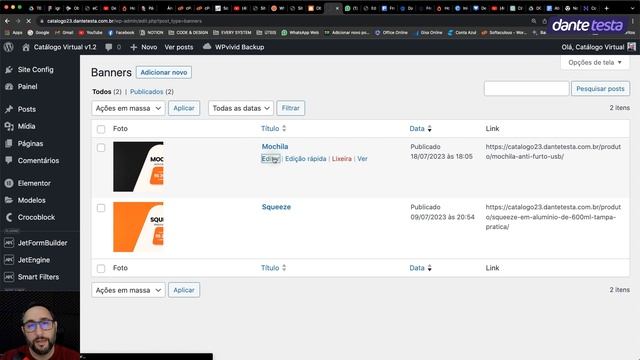Stop page loading with the X button
Screen dimensions: 640x360
point(29,21)
